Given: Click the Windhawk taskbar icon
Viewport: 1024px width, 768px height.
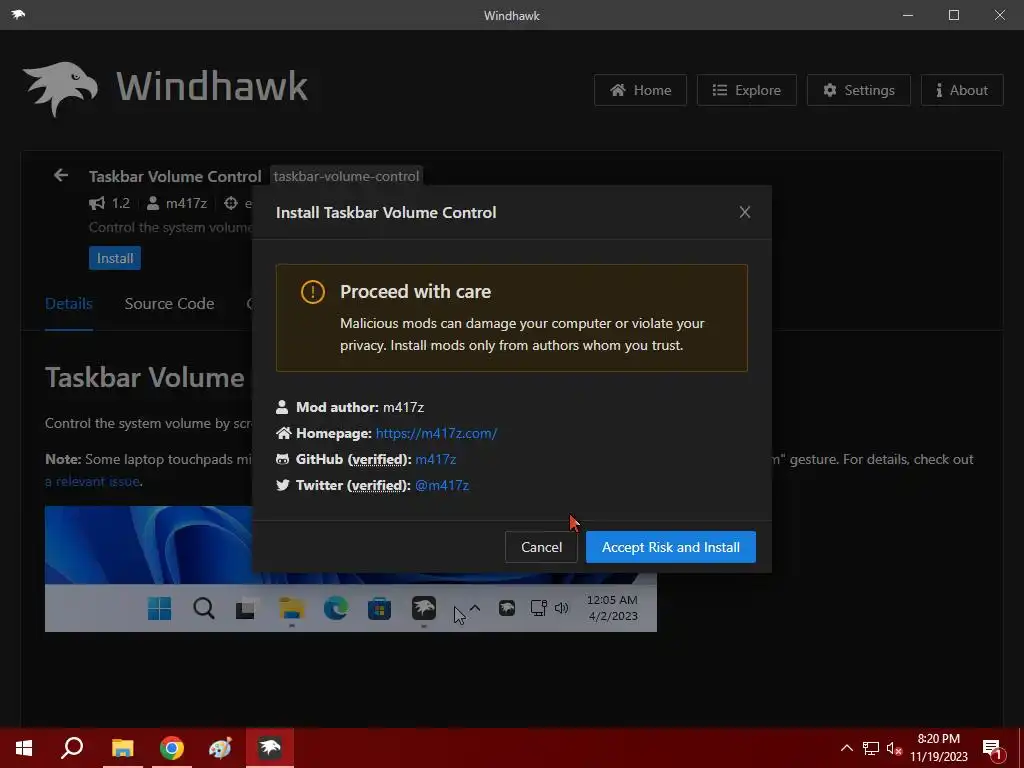Looking at the screenshot, I should click(x=270, y=748).
